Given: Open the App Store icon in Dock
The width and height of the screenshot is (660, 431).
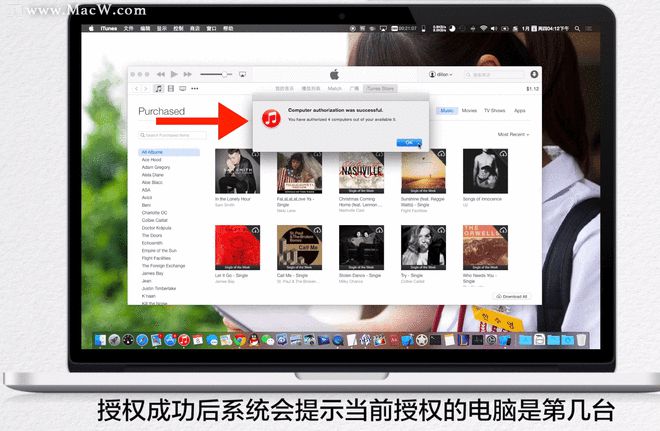Looking at the screenshot, I should pos(170,340).
